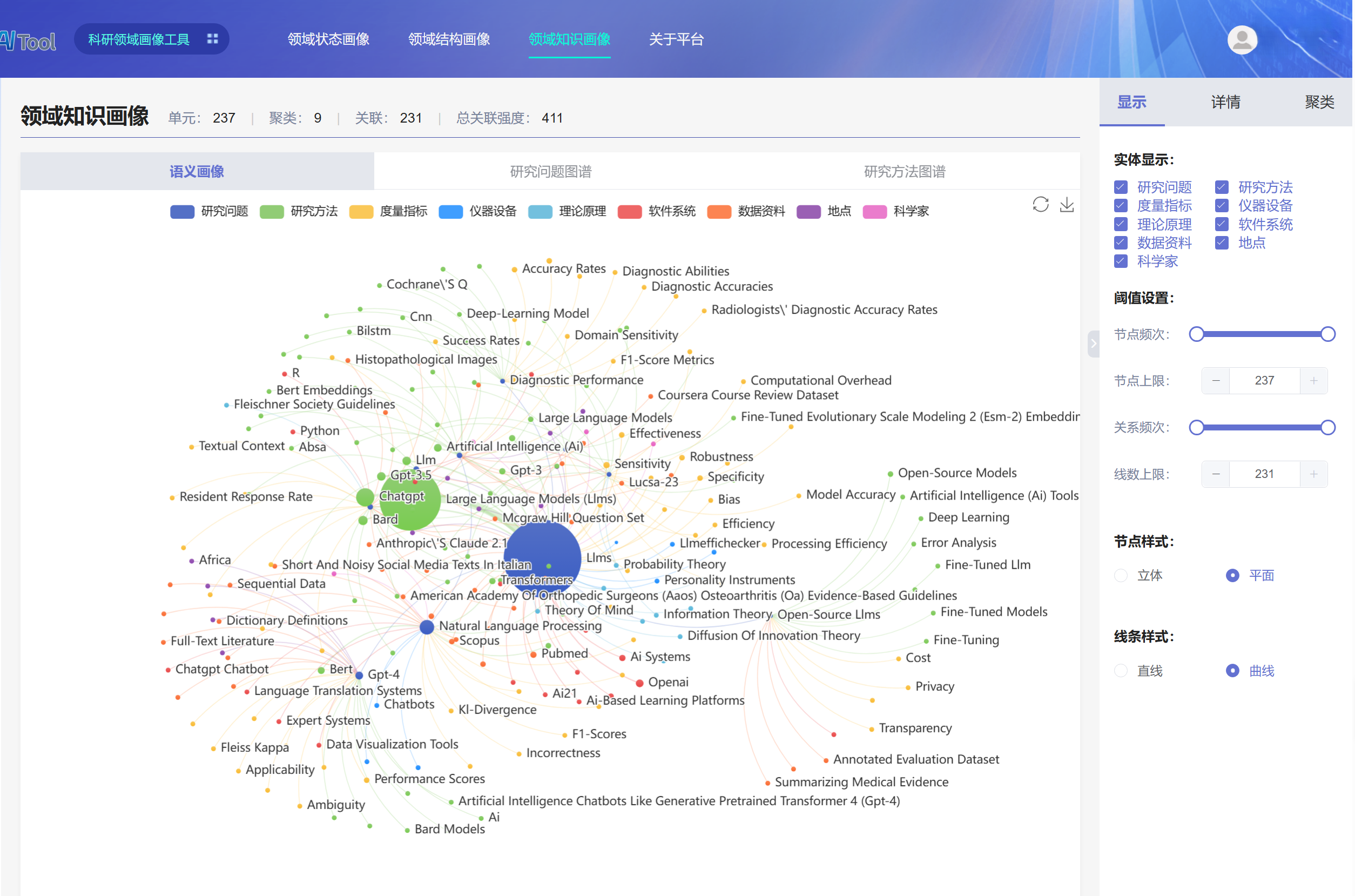Collapse the right side panel arrow
Image resolution: width=1355 pixels, height=896 pixels.
(1094, 344)
